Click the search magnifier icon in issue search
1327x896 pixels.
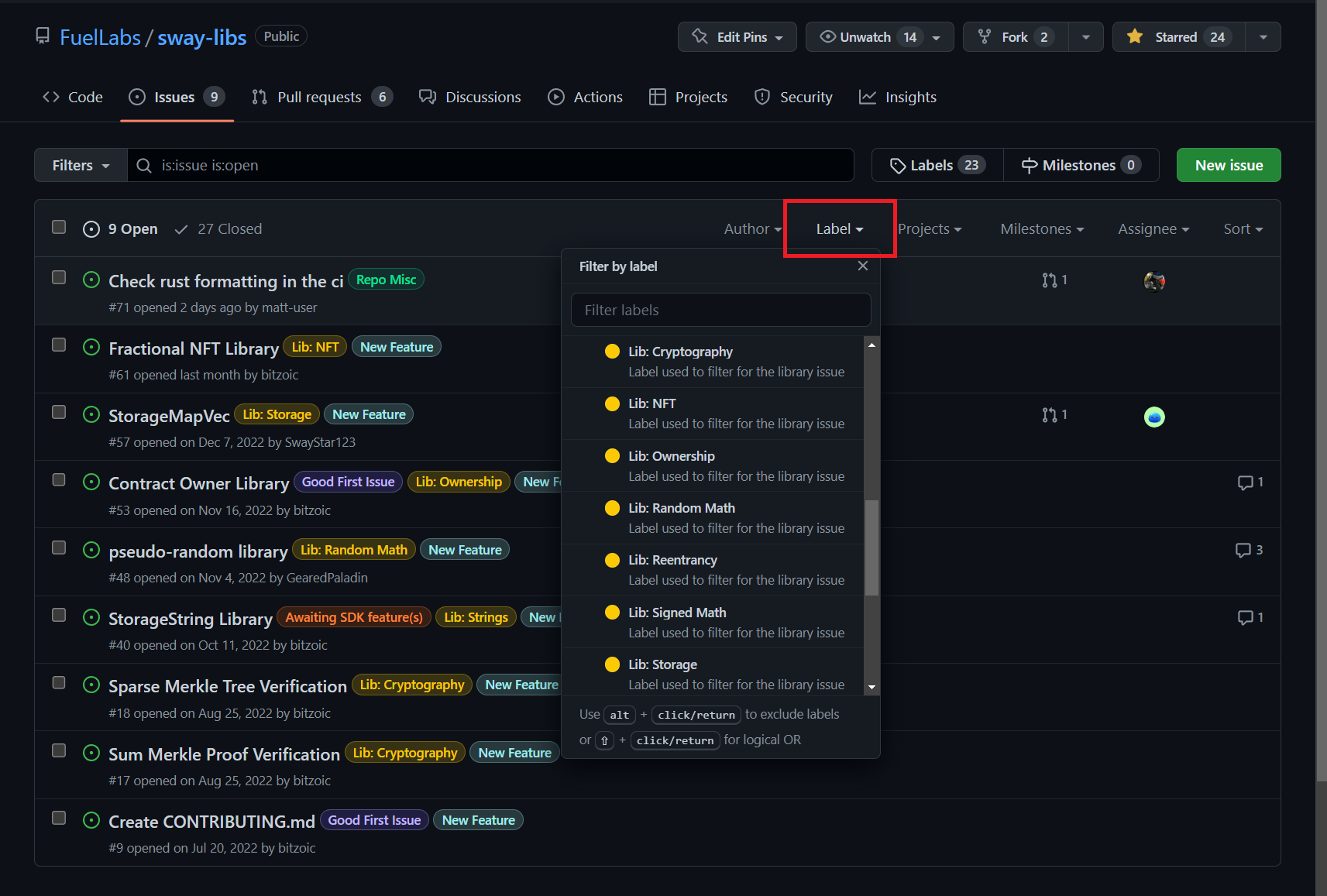tap(144, 165)
